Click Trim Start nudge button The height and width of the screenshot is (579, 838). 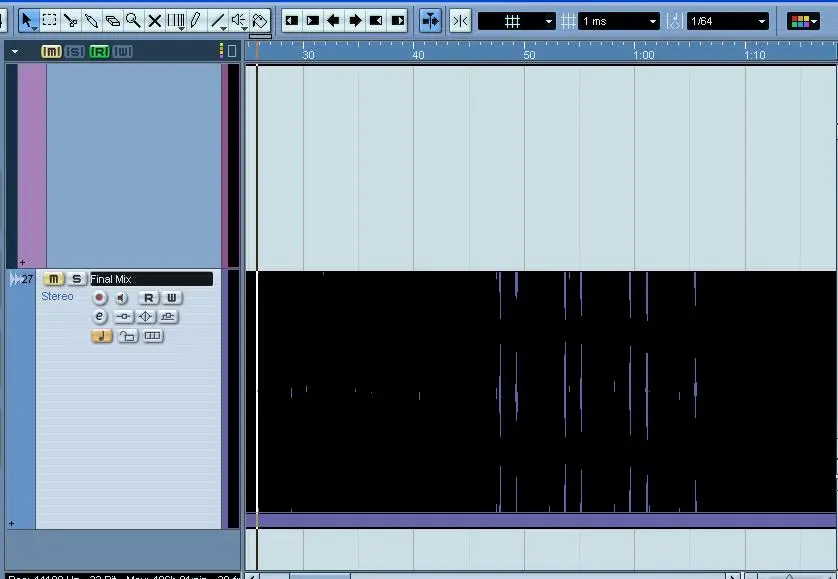pos(292,21)
